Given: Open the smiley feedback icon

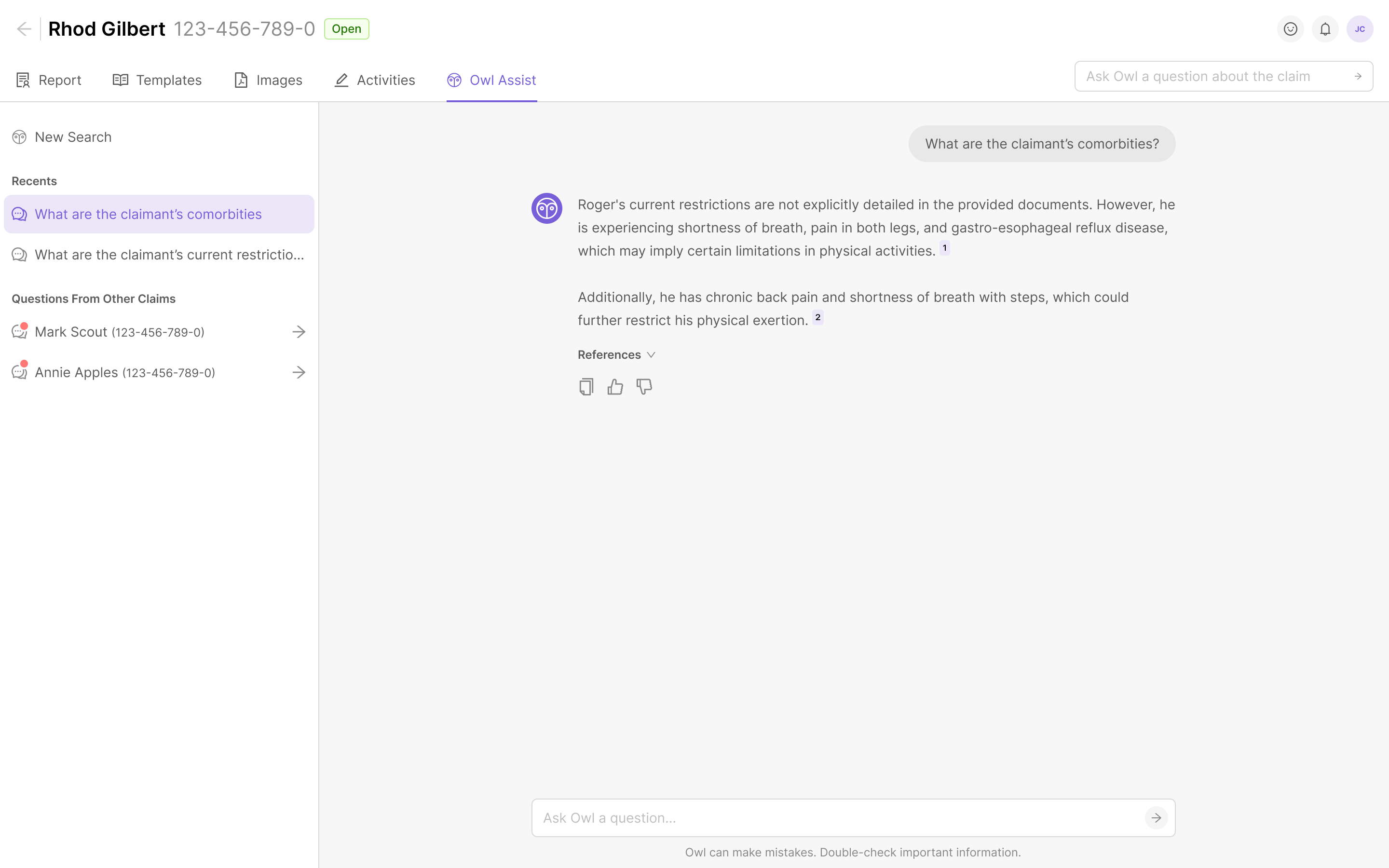Looking at the screenshot, I should [1290, 29].
